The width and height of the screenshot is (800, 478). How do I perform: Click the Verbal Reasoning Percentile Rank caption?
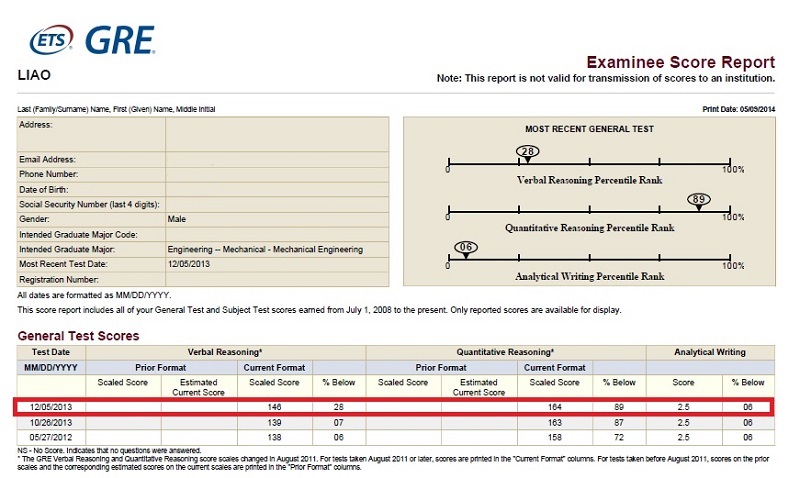pos(589,180)
